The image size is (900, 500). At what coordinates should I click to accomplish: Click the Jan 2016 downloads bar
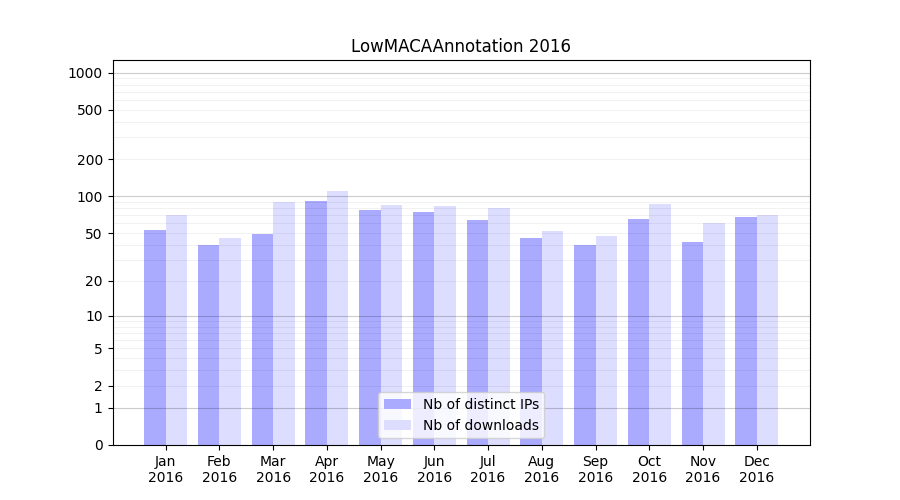176,330
